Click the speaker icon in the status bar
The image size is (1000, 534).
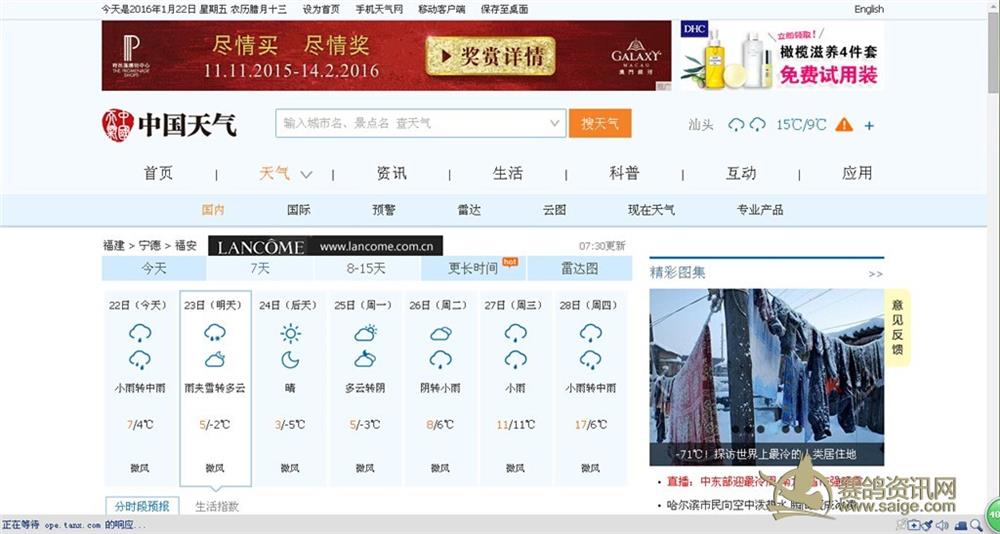943,525
